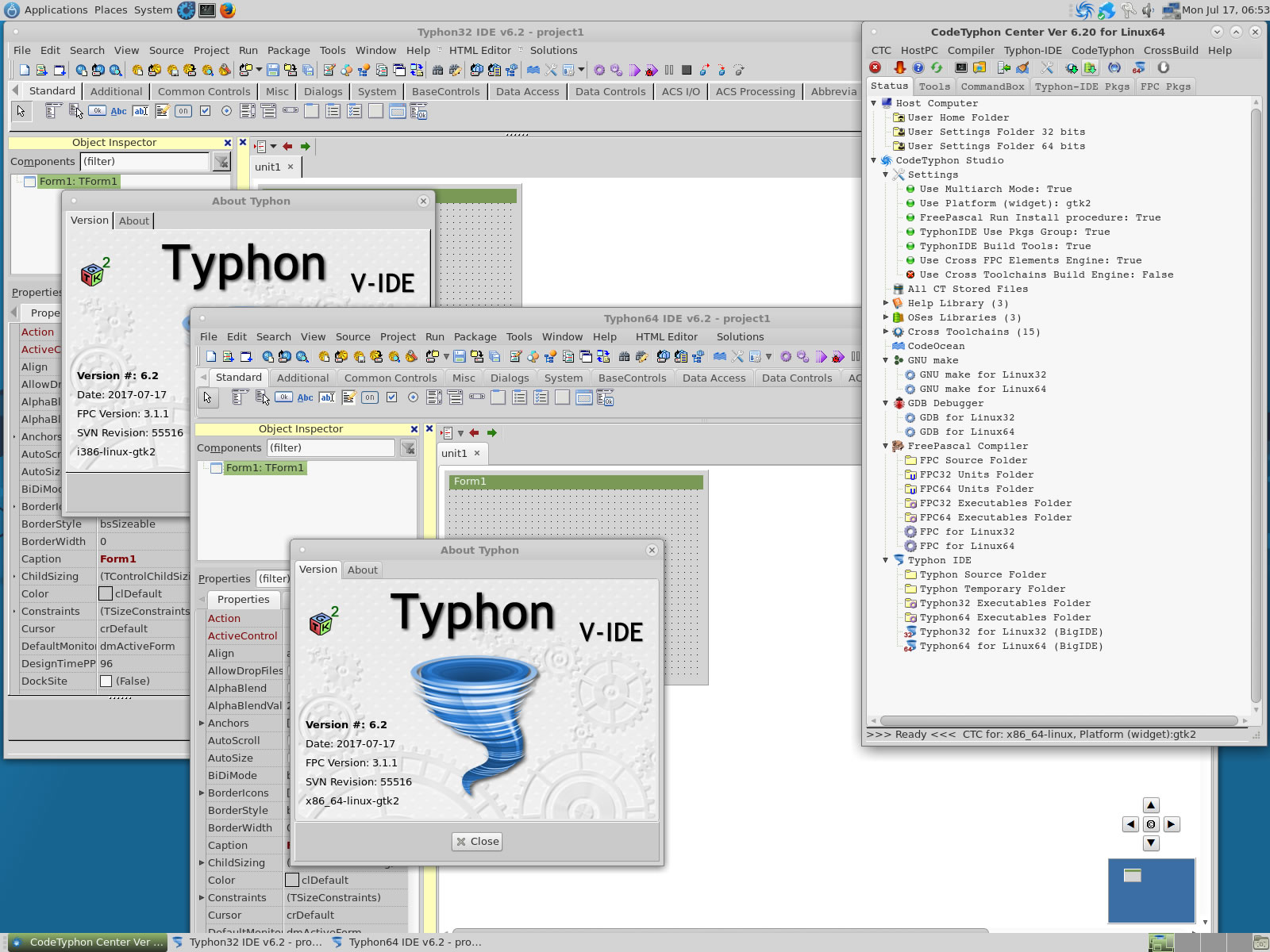This screenshot has width=1270, height=952.
Task: Click the green forward arrow in Typhon64 editor
Action: (x=492, y=432)
